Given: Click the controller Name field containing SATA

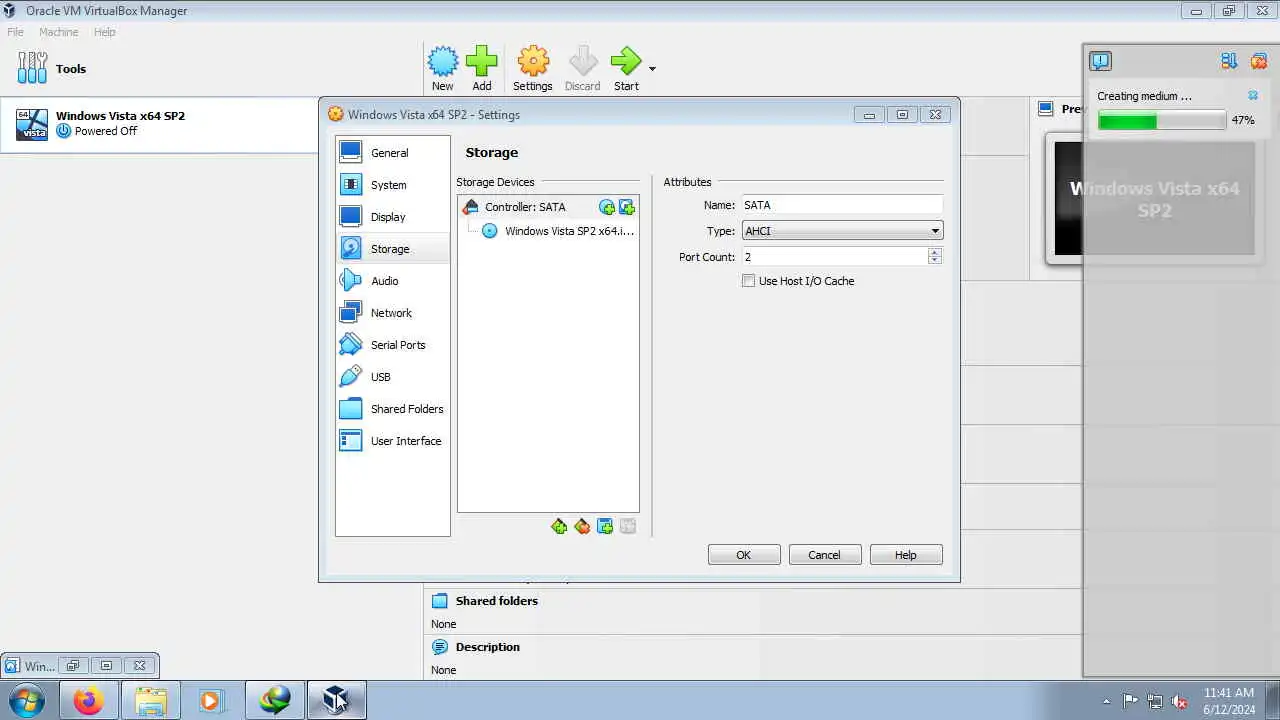Looking at the screenshot, I should click(842, 205).
